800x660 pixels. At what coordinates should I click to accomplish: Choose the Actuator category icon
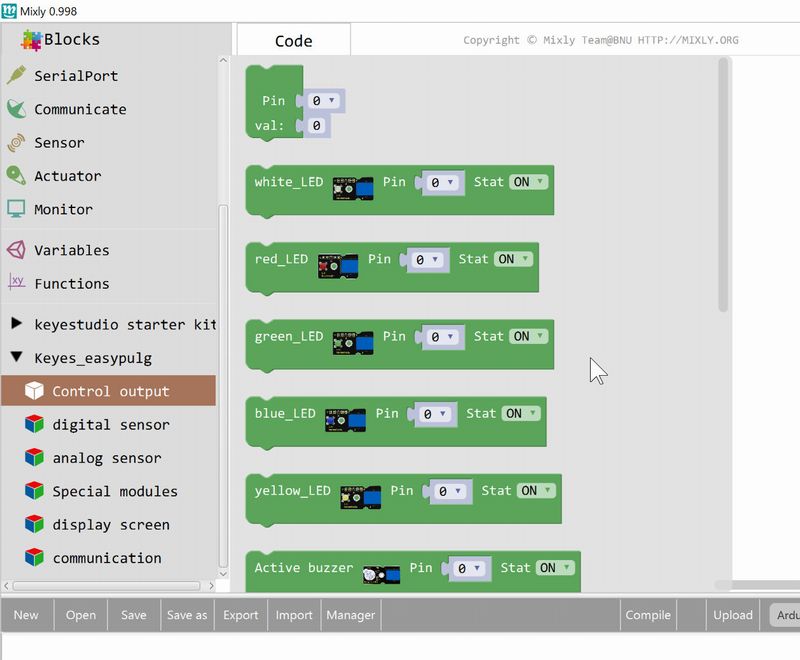pyautogui.click(x=16, y=175)
